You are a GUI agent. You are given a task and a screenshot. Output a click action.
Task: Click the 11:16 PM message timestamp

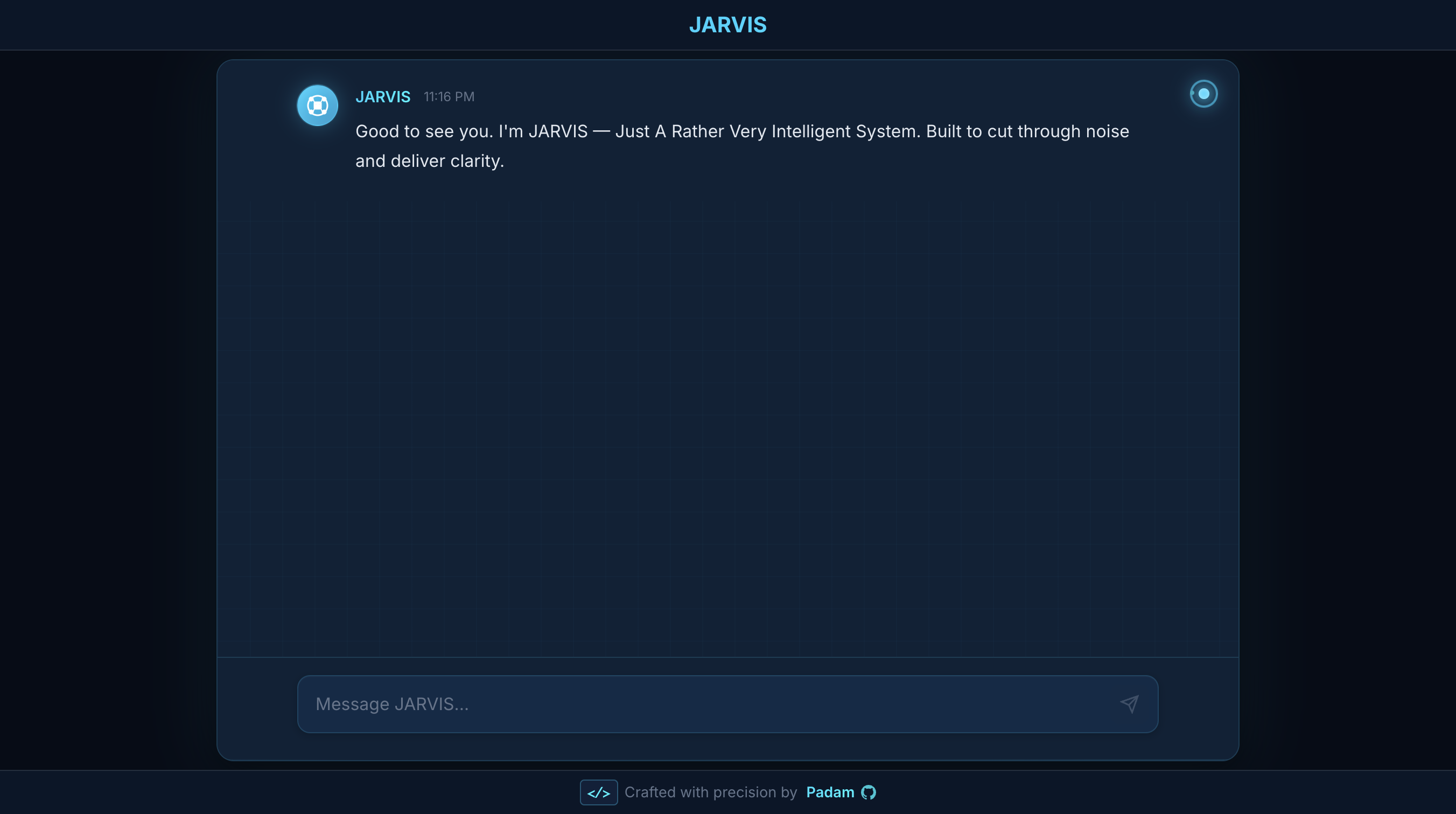pos(450,97)
